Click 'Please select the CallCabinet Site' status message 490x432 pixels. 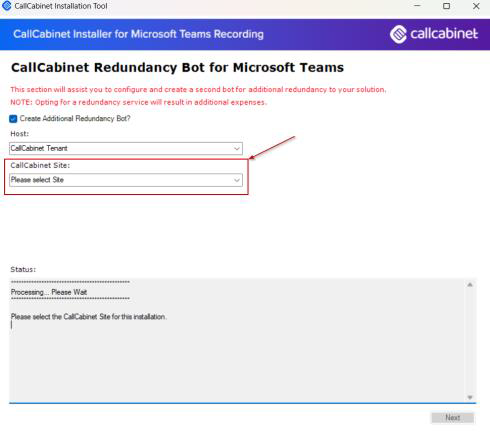88,317
